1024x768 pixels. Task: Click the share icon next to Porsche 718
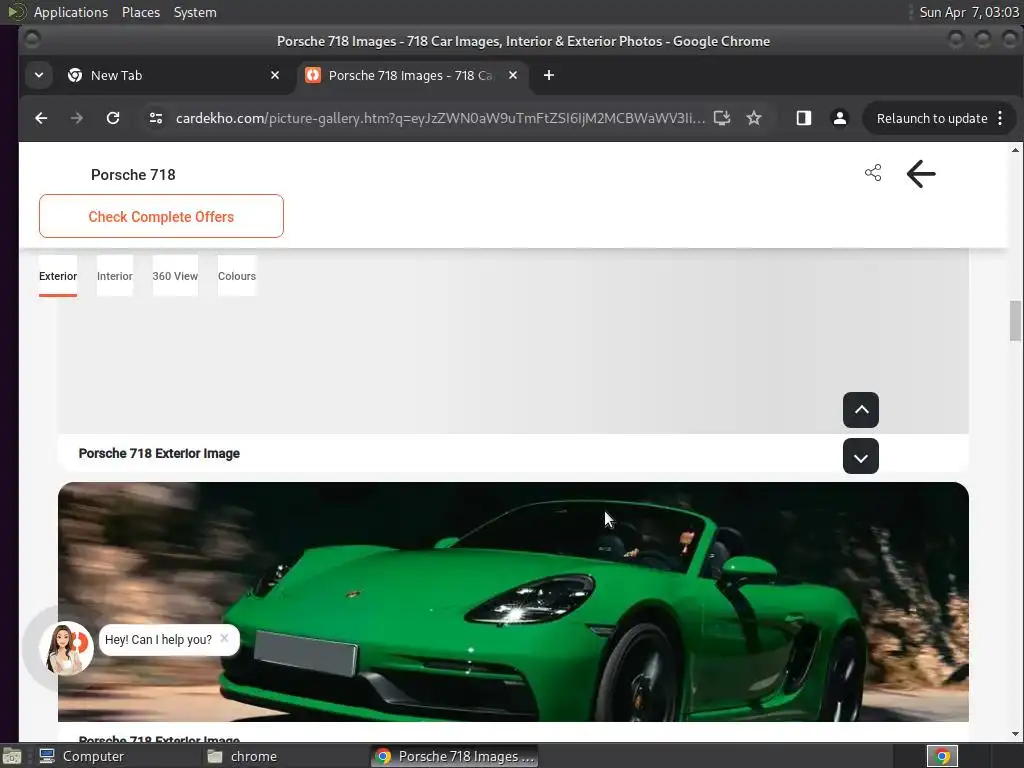click(x=873, y=173)
